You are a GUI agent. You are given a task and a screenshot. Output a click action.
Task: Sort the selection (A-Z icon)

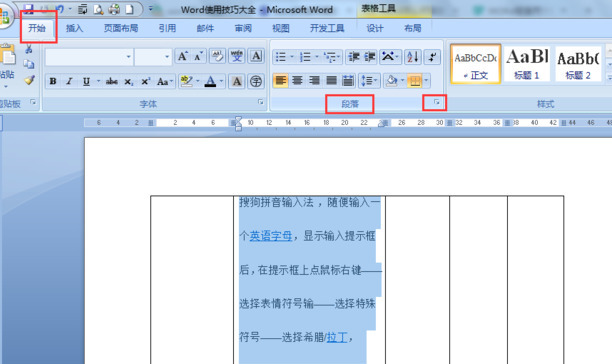[413, 57]
